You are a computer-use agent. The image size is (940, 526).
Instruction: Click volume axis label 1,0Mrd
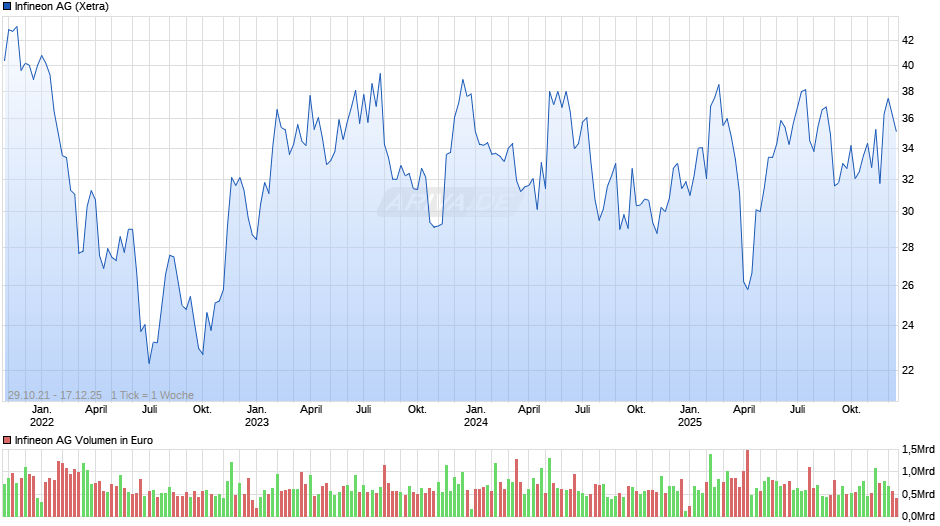click(x=918, y=471)
